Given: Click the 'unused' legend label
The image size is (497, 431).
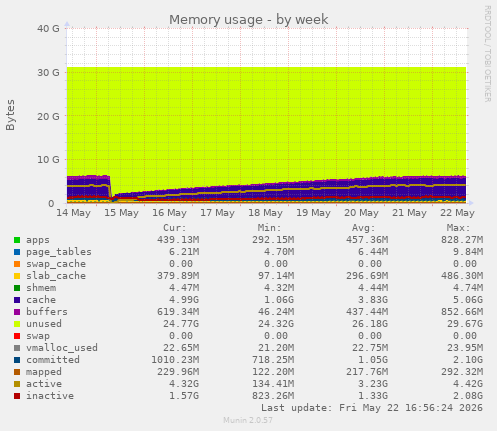Looking at the screenshot, I should pos(44,324).
